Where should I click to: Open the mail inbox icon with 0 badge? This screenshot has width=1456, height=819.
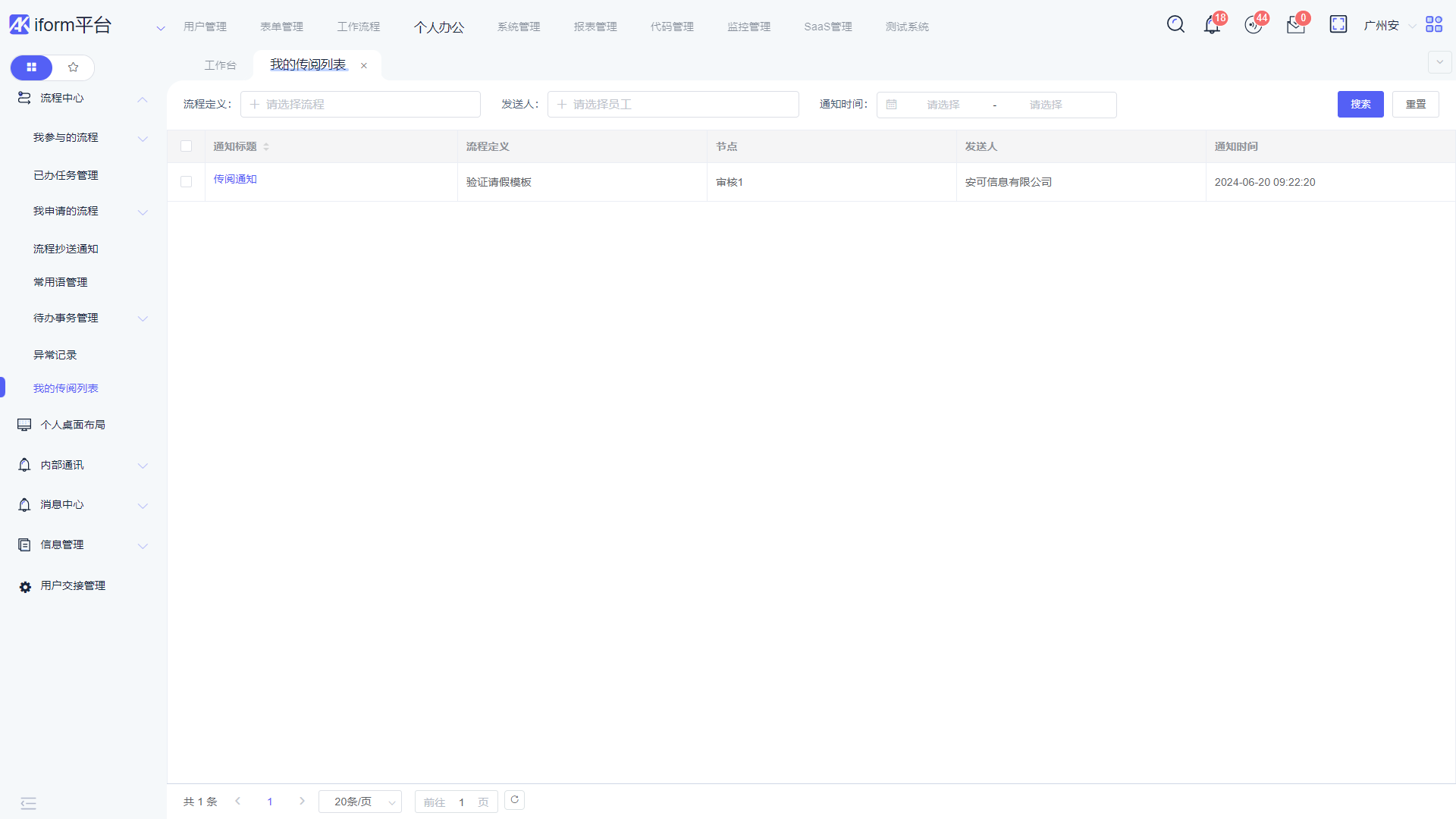point(1295,25)
